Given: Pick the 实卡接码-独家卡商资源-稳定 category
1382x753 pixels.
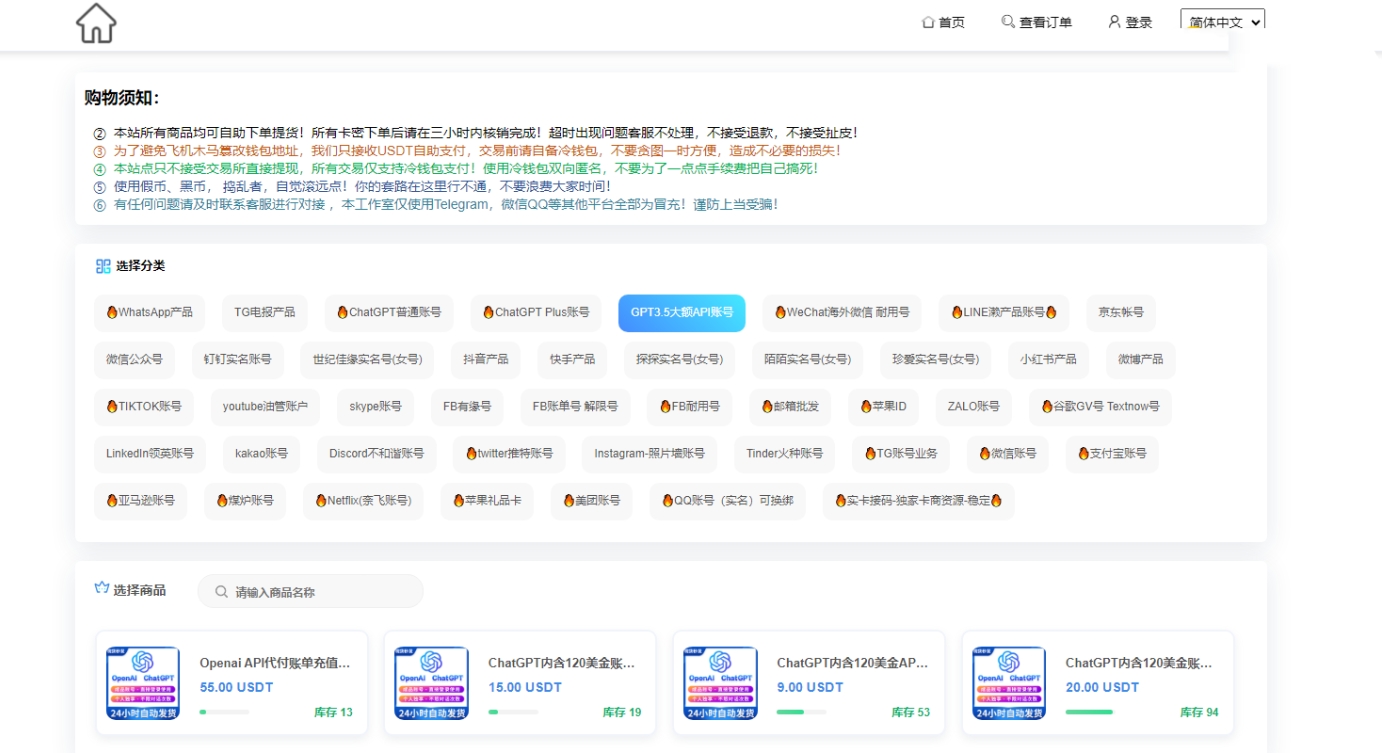Looking at the screenshot, I should 918,501.
